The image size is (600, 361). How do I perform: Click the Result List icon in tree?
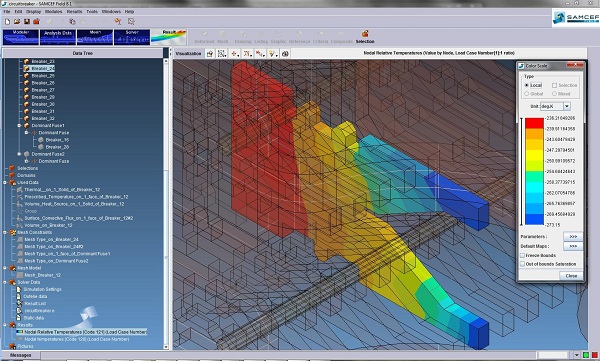pos(19,303)
